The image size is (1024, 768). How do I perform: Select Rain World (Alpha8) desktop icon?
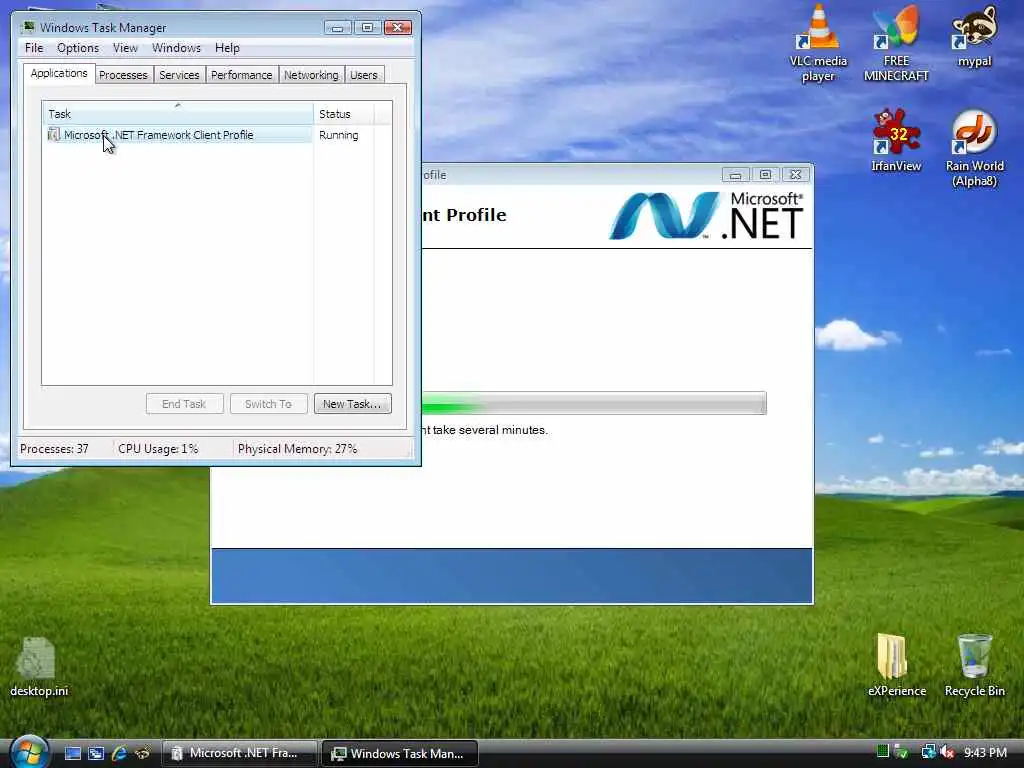974,148
